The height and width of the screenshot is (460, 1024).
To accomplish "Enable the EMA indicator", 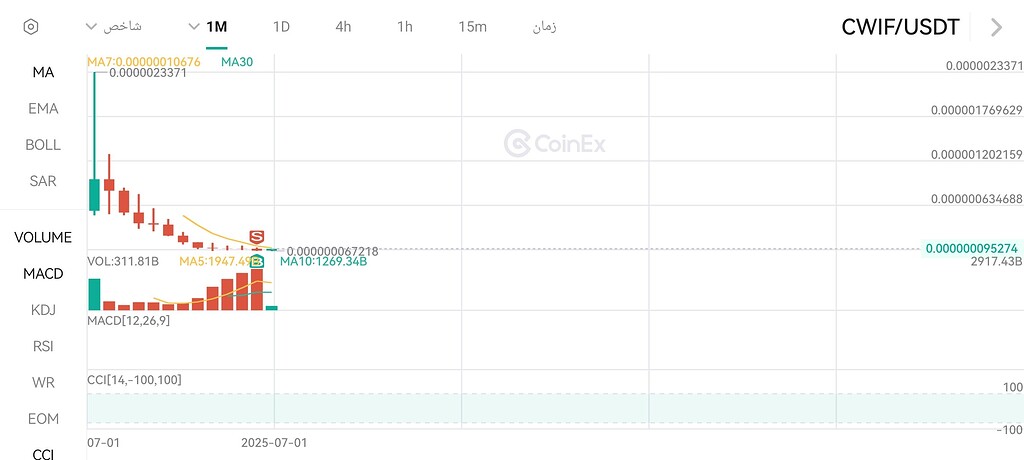I will [43, 108].
